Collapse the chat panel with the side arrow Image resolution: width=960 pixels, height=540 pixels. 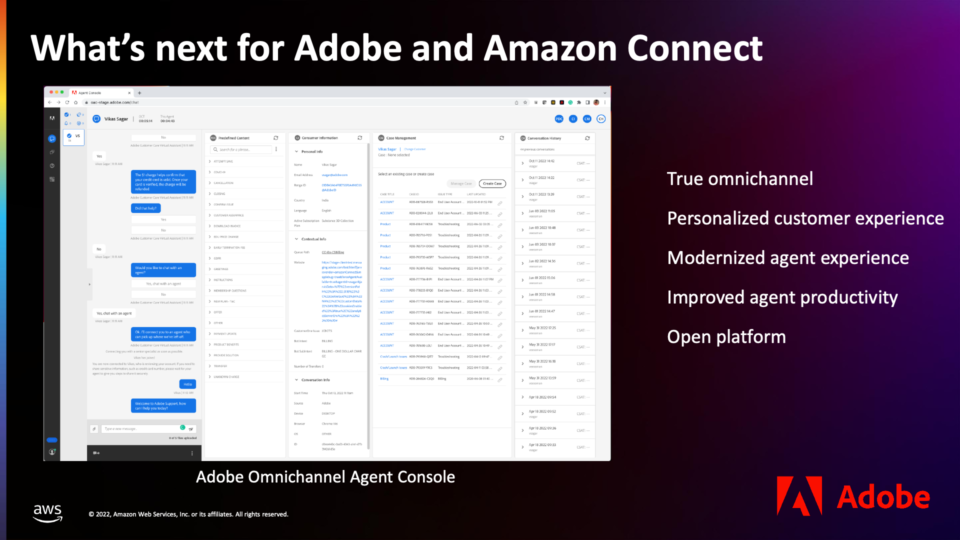[x=89, y=284]
